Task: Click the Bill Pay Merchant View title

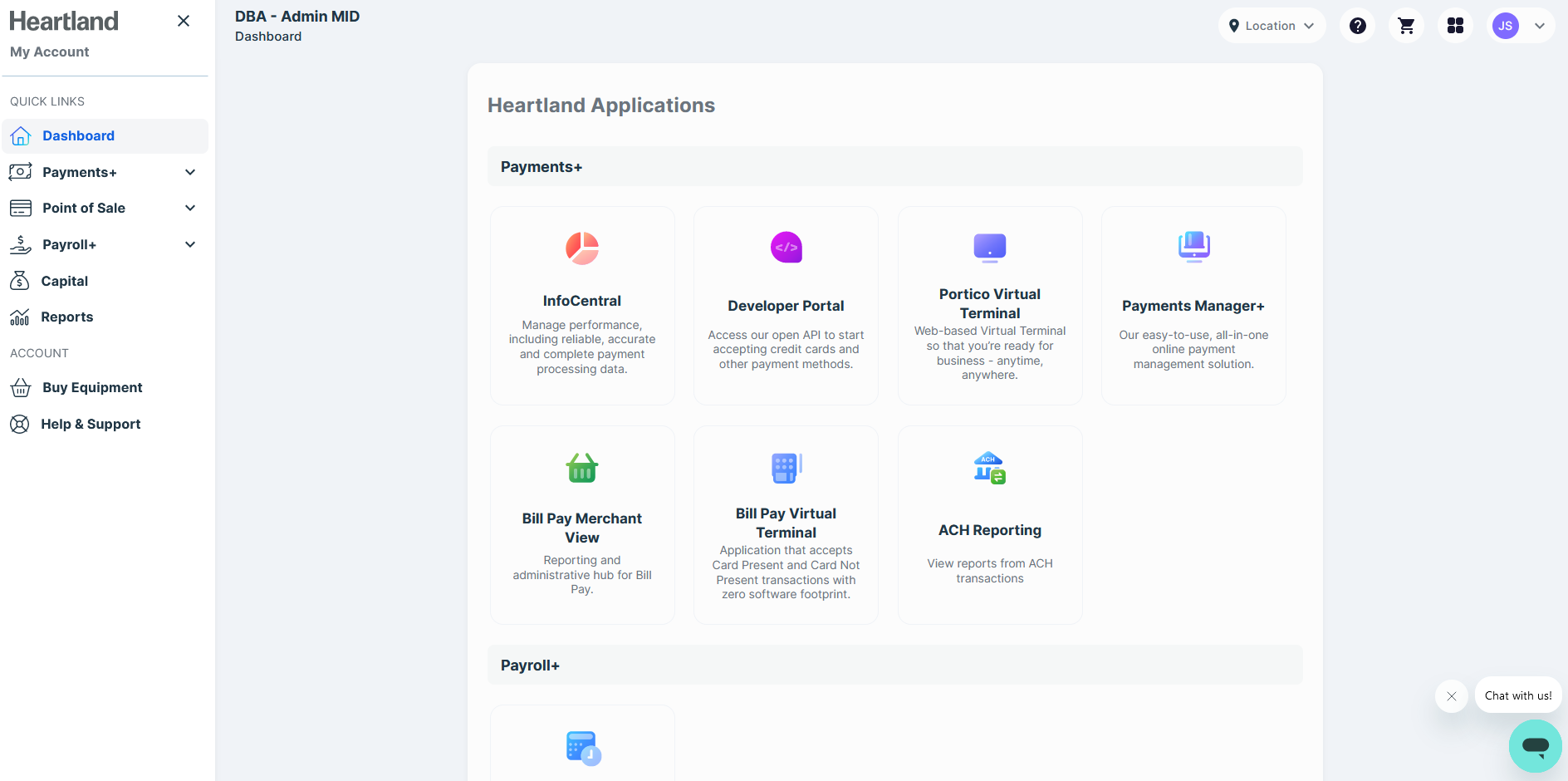Action: (582, 528)
